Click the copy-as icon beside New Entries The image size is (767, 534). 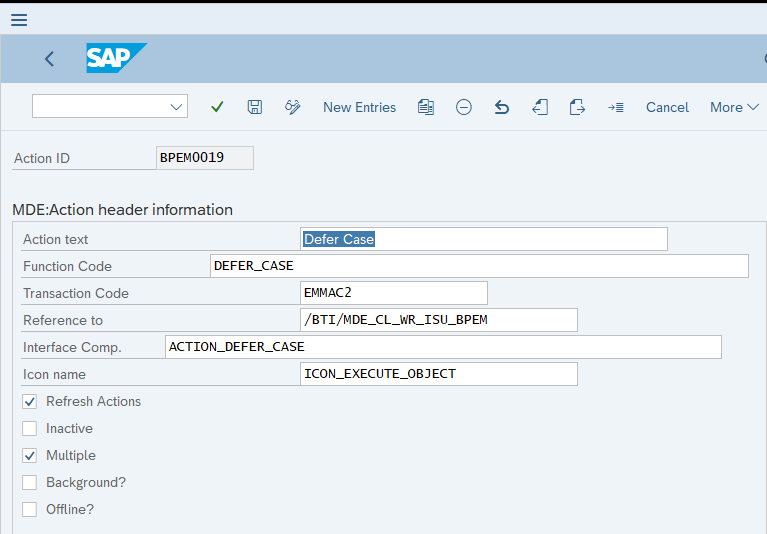click(x=426, y=107)
